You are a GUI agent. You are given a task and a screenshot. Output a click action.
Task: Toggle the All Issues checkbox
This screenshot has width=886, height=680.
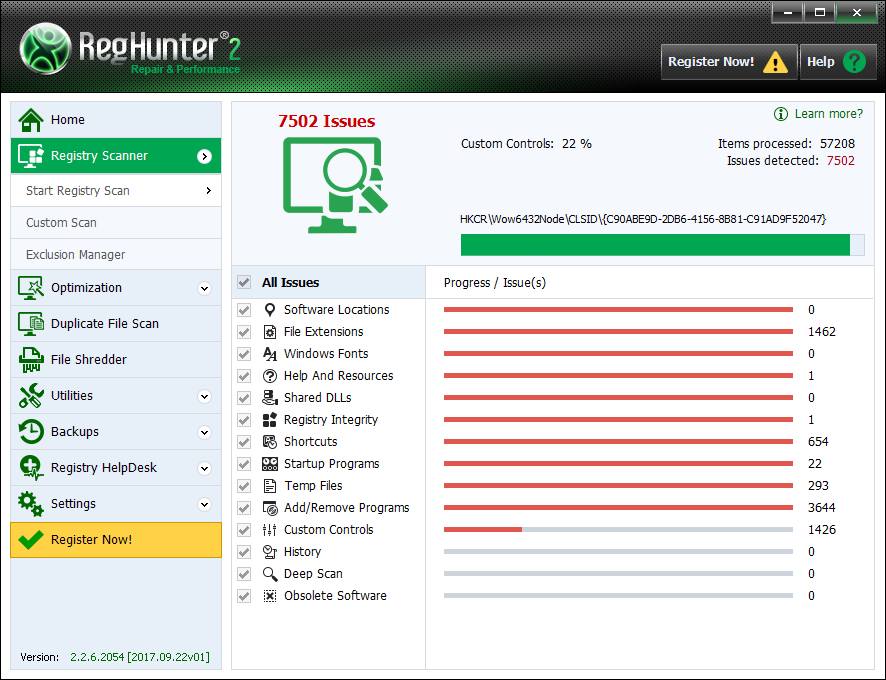(x=244, y=282)
